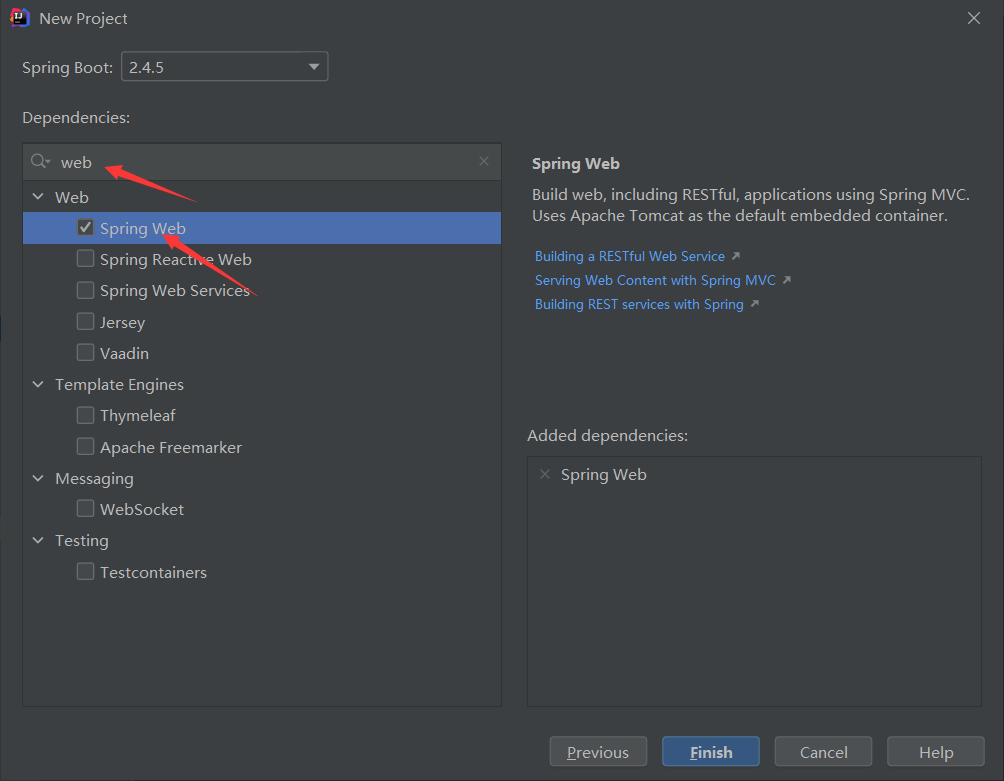
Task: Tick the Thymeleaf checkbox
Action: (86, 415)
